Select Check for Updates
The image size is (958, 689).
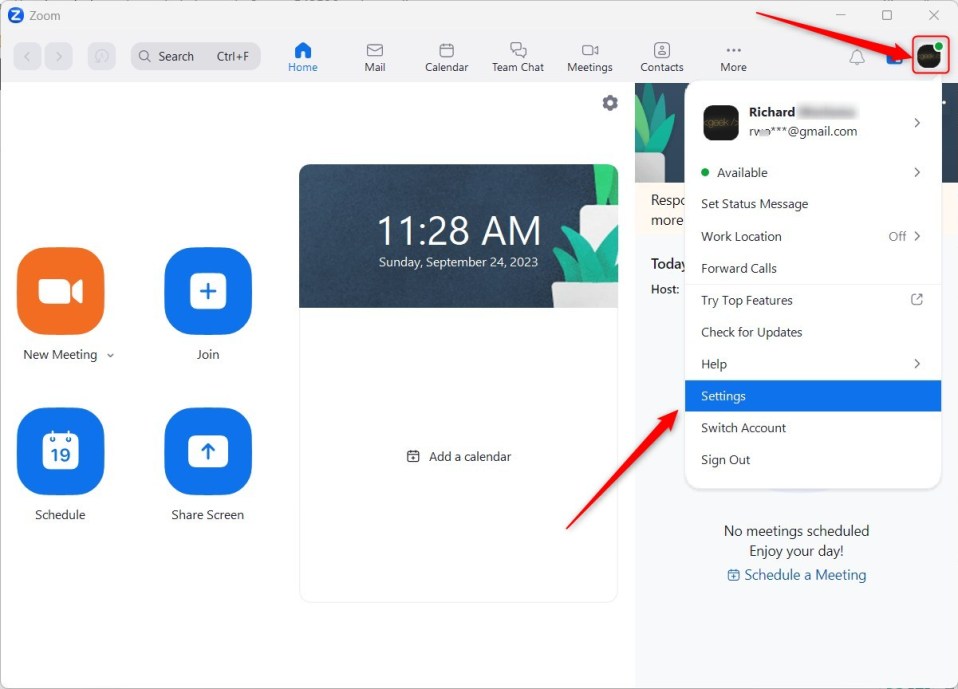point(813,332)
